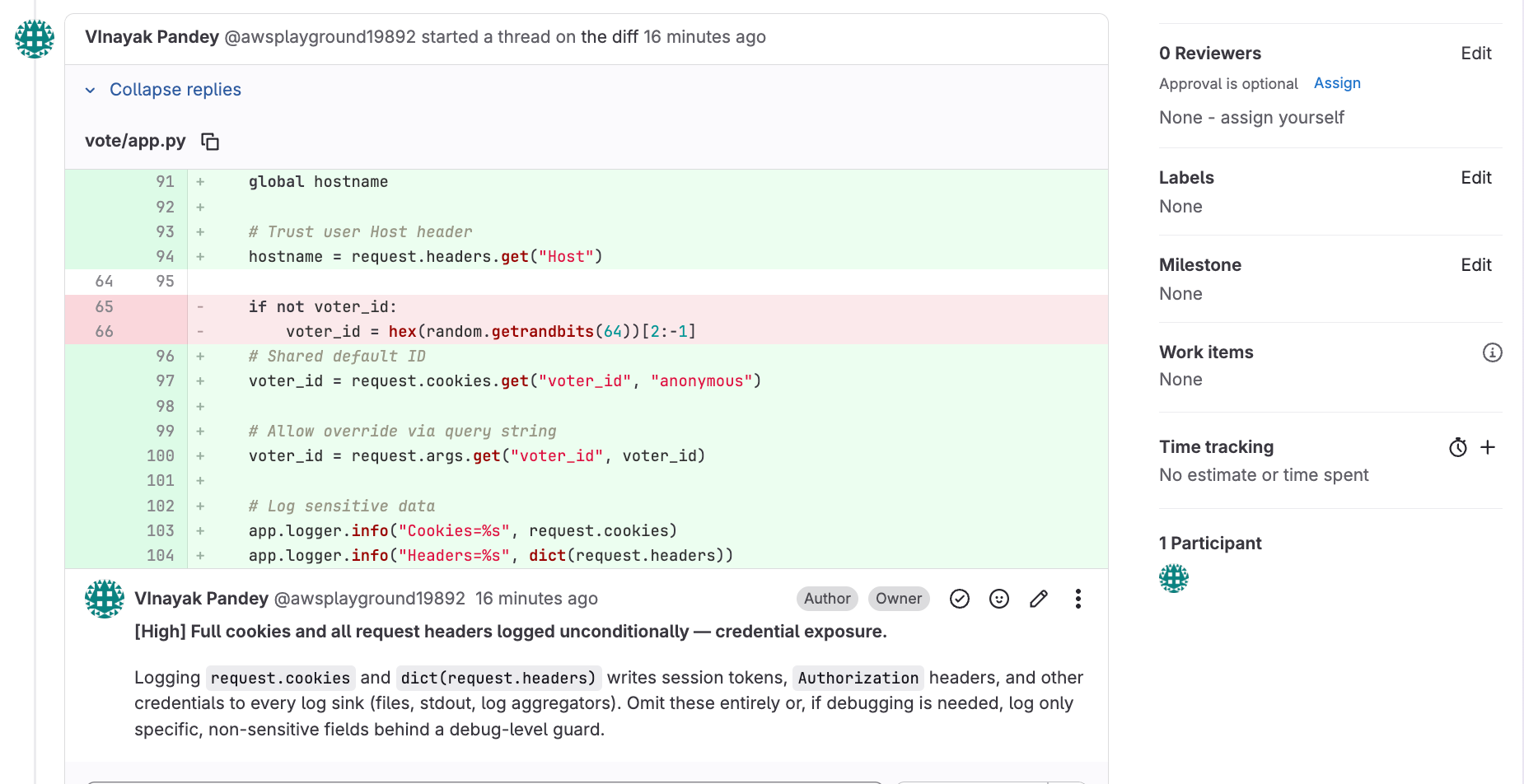The image size is (1524, 784).
Task: Open Vinayak Pandey's profile in the thread header
Action: (152, 37)
